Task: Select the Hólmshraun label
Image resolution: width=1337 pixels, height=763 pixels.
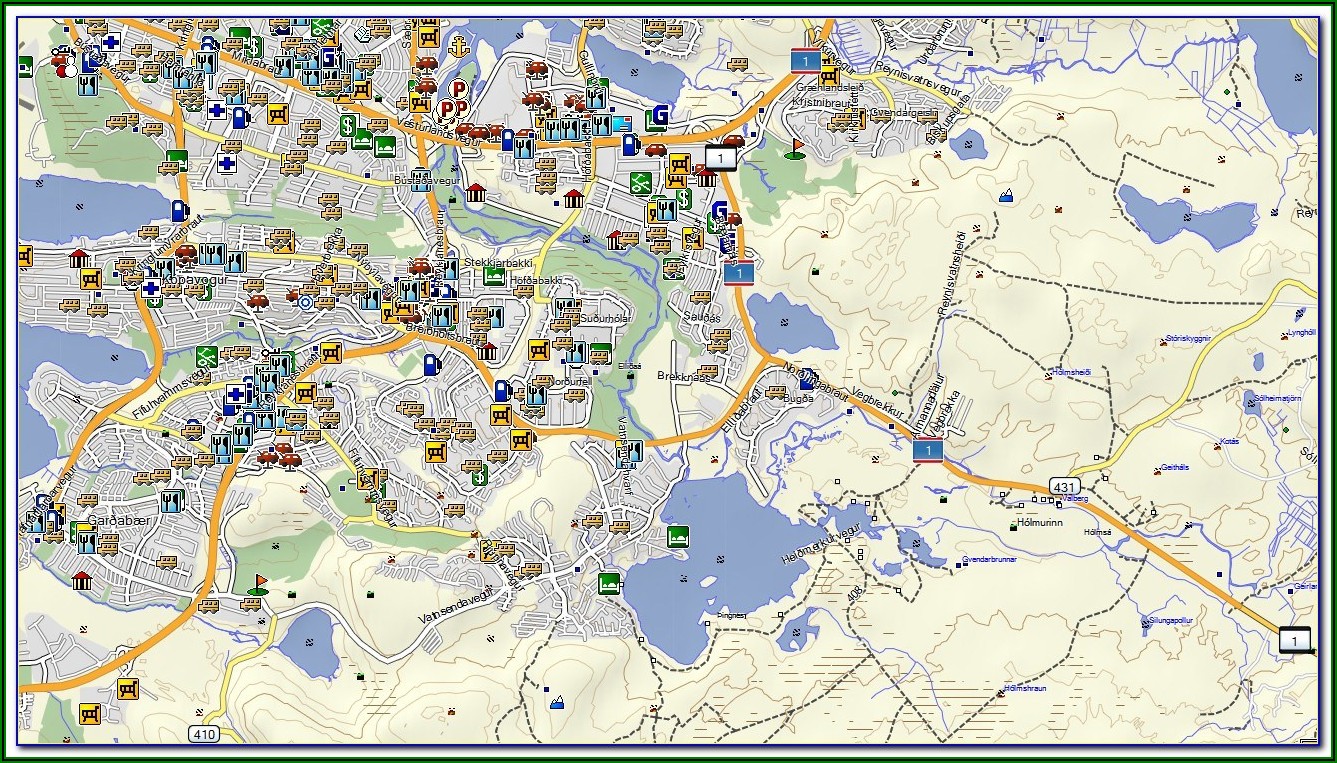Action: 1023,688
